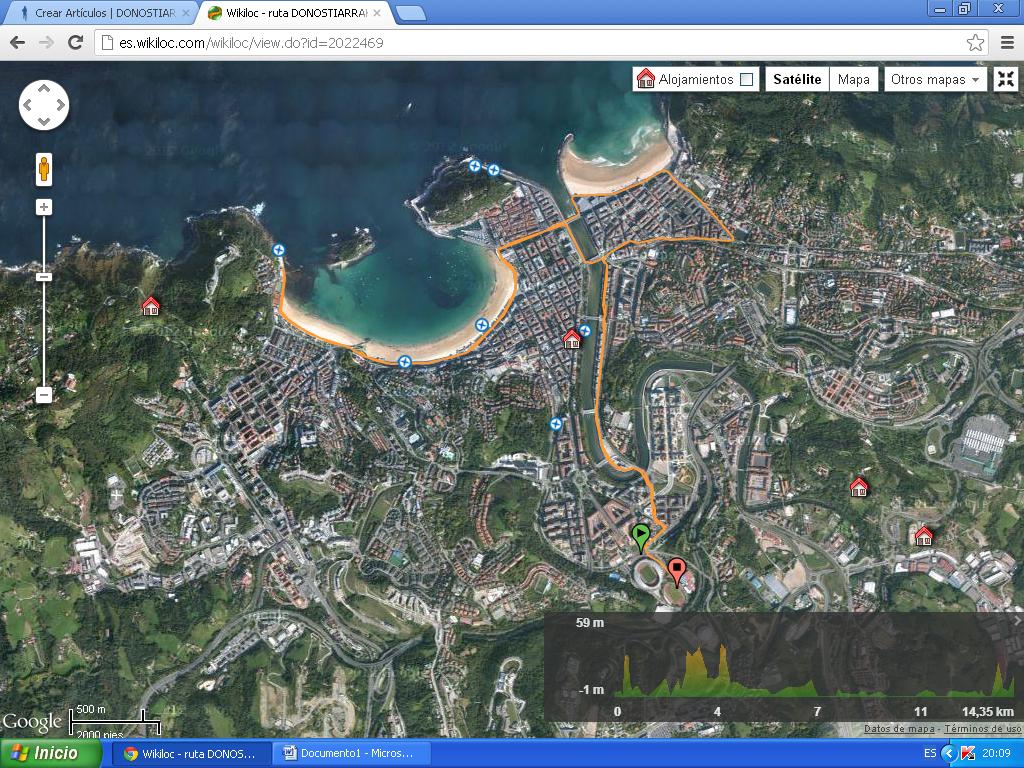Click the 59 m elevation label
The image size is (1024, 768).
(x=590, y=623)
